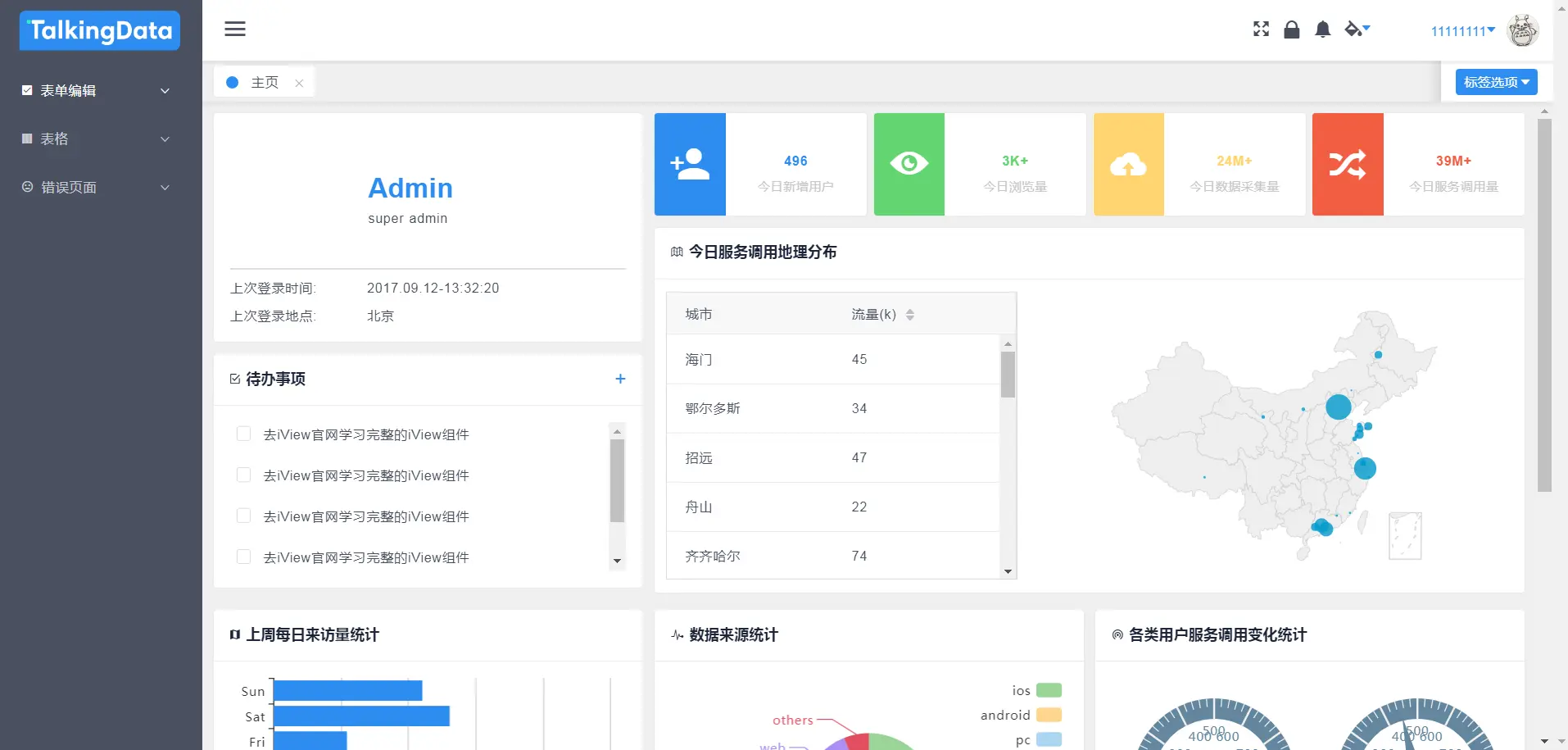The image size is (1568, 750).
Task: Click the 表格 grid icon in the sidebar
Action: (x=27, y=139)
